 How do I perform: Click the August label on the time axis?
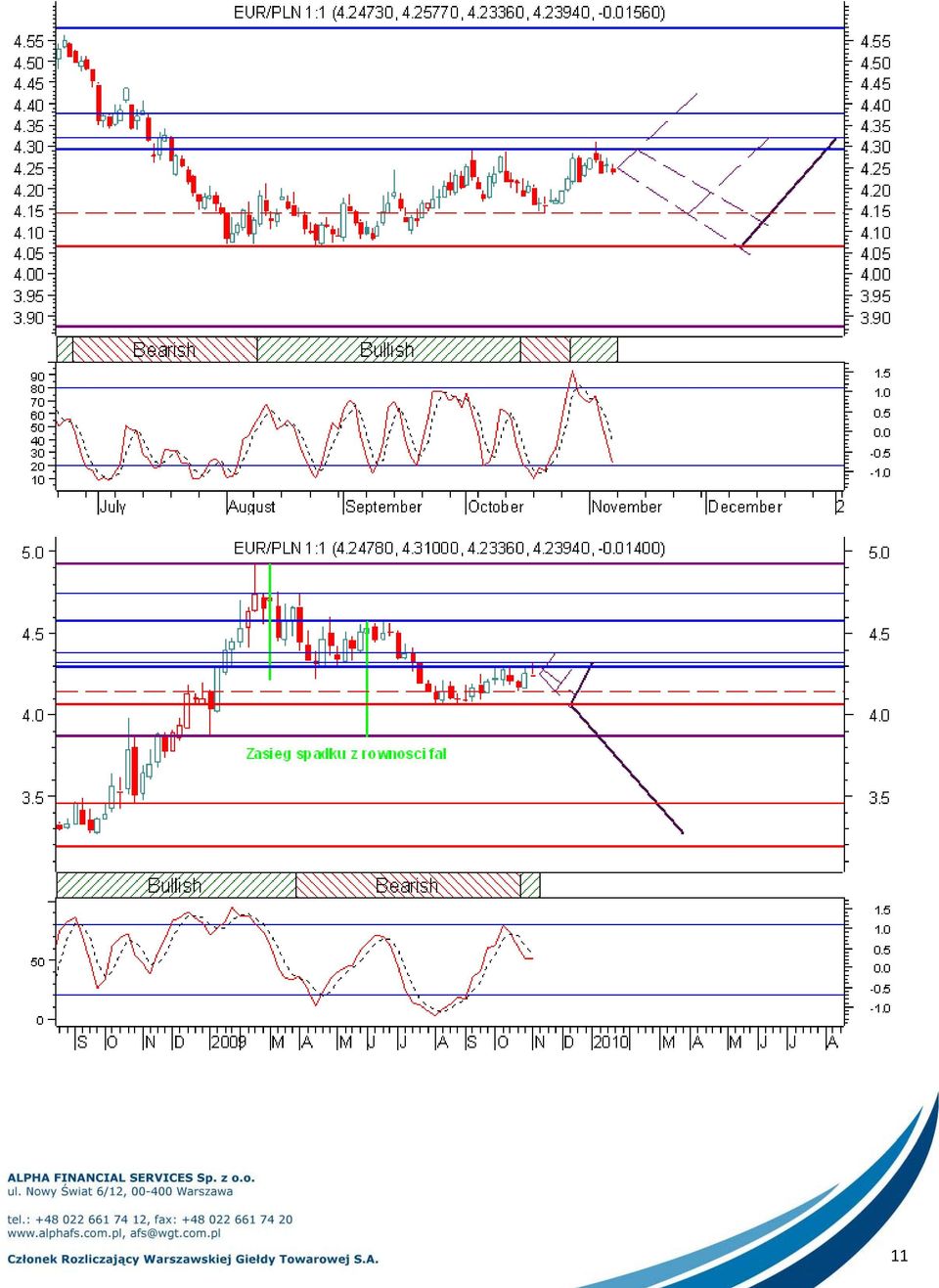(251, 507)
